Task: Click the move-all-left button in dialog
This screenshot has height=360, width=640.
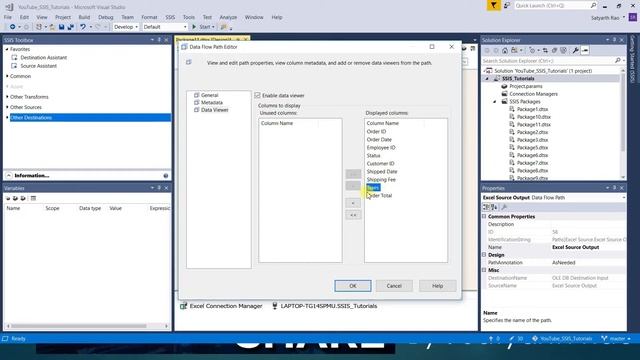Action: [x=353, y=215]
